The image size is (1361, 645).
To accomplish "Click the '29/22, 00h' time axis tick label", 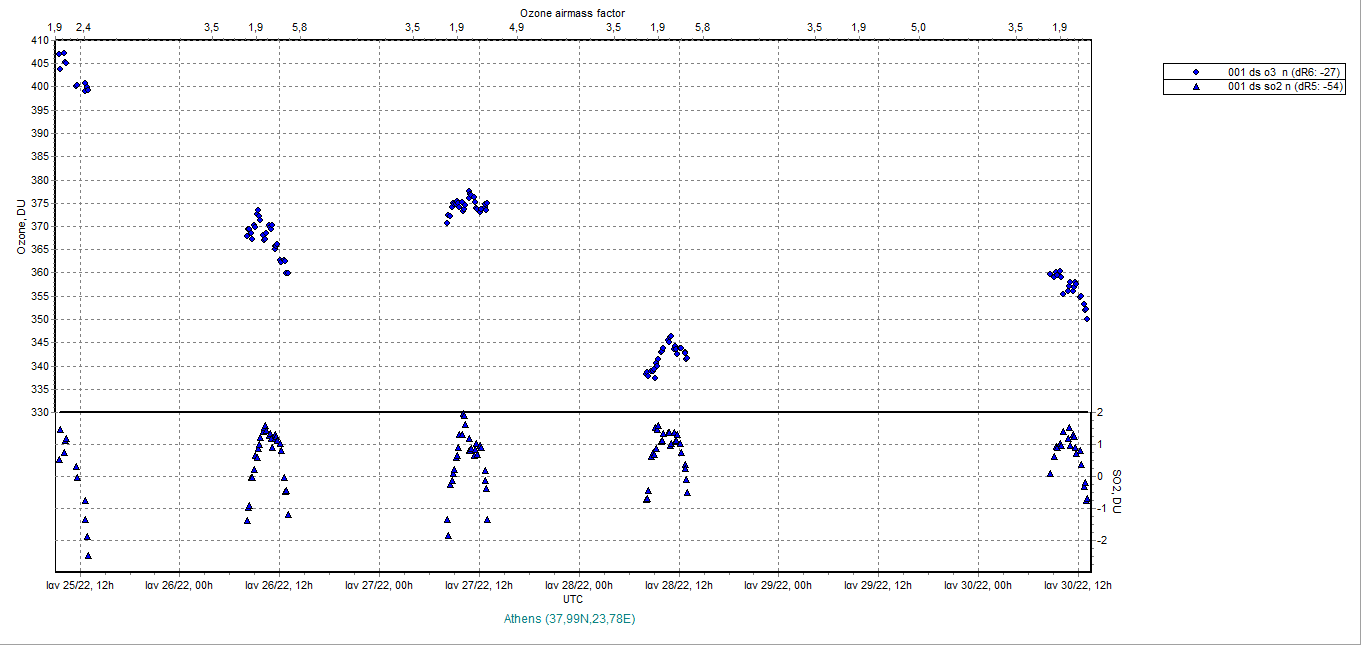I will (x=779, y=586).
